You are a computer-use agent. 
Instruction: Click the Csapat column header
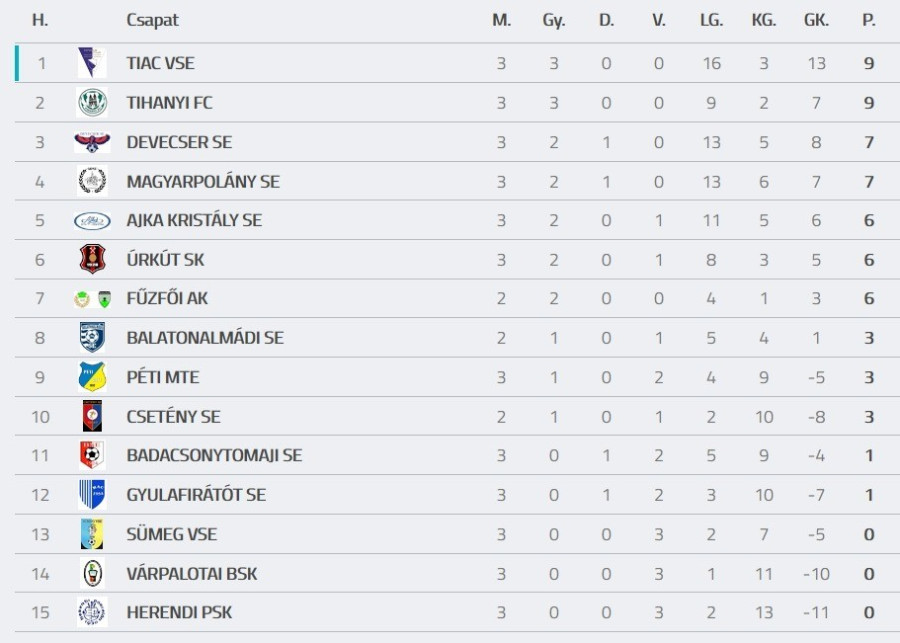coord(152,20)
